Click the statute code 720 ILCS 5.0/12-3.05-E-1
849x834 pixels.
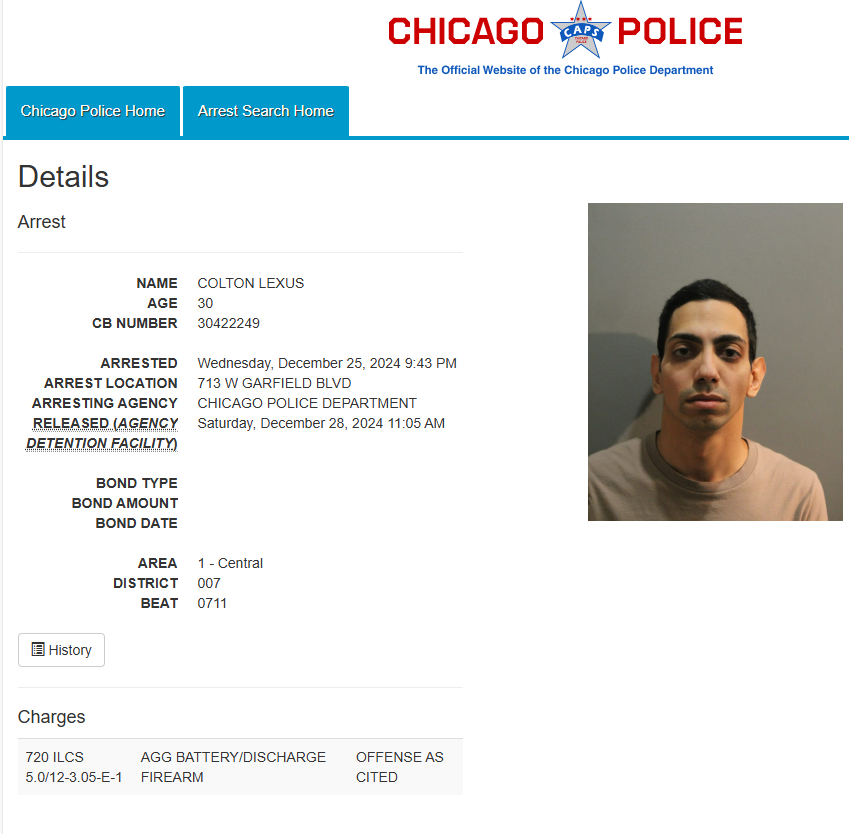(74, 767)
